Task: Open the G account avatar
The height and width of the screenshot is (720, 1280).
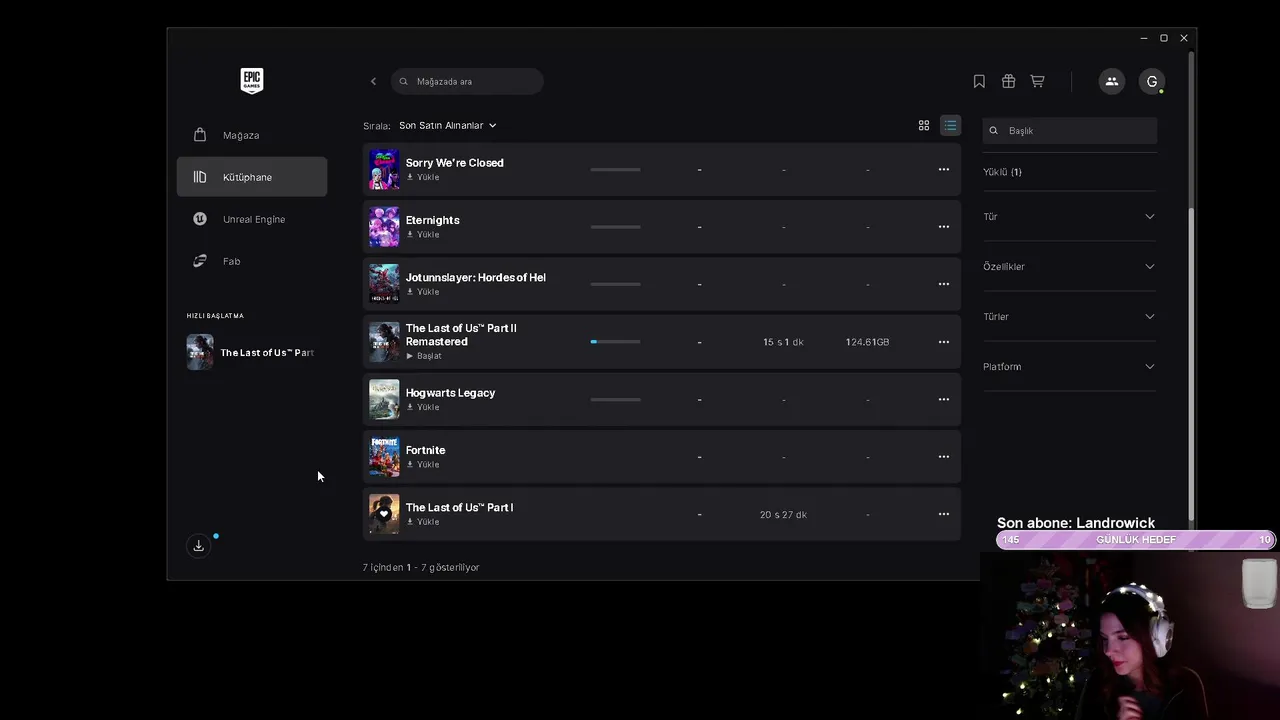Action: tap(1152, 81)
